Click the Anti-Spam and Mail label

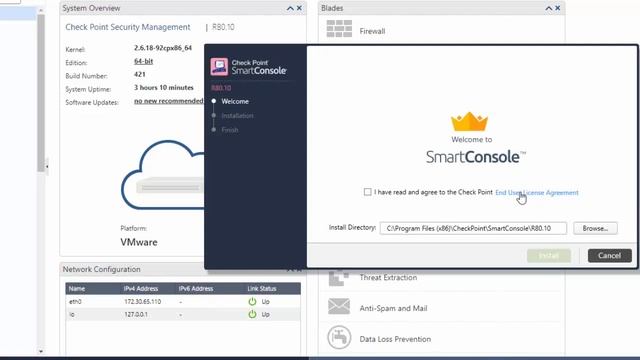(393, 308)
